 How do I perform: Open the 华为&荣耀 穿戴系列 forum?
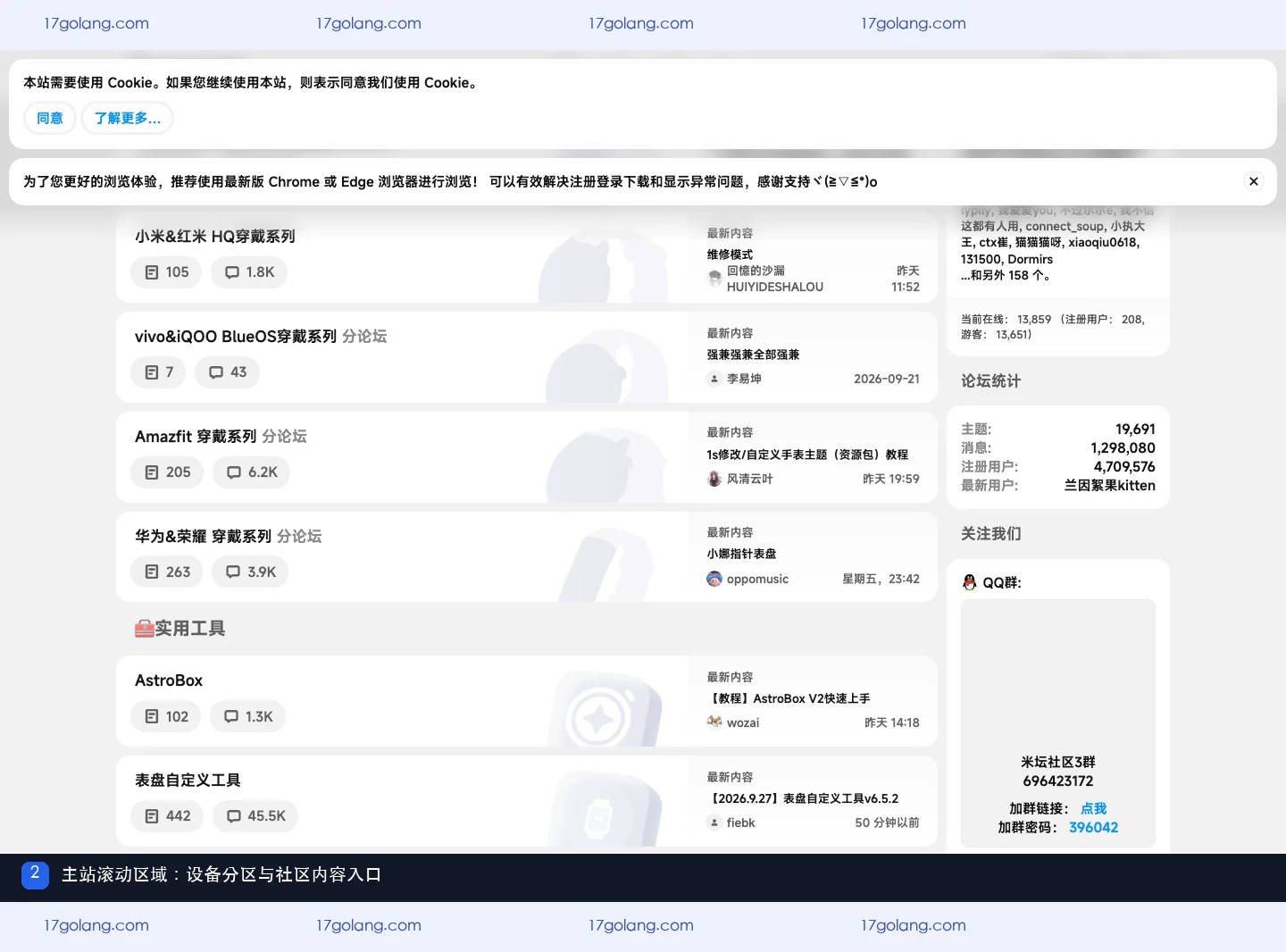(x=204, y=537)
